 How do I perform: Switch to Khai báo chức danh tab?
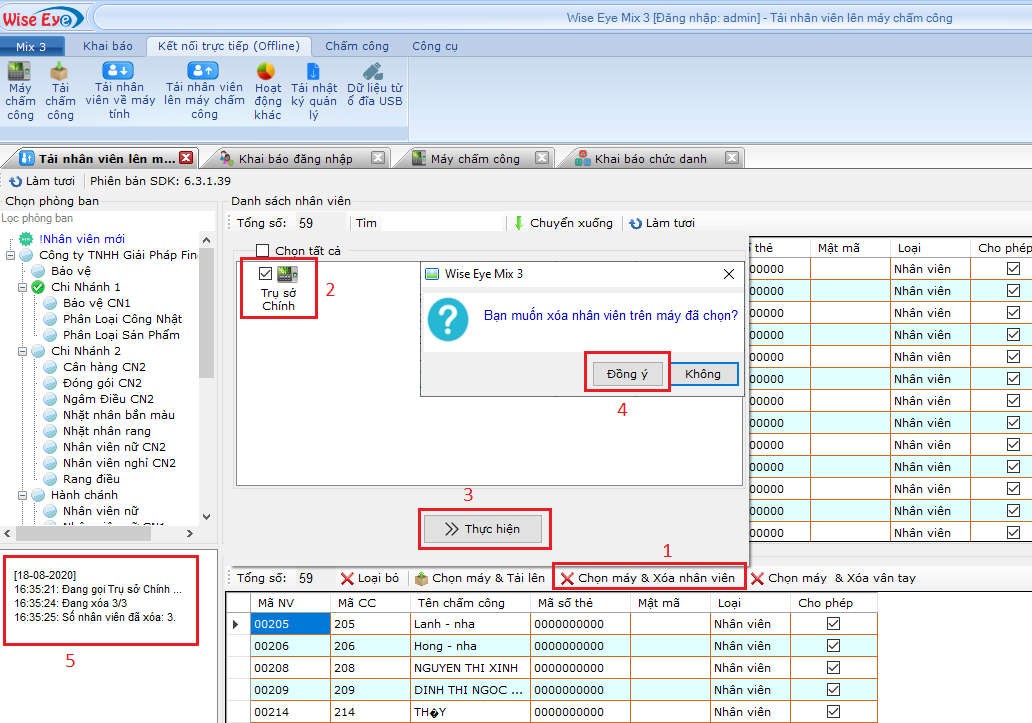tap(650, 158)
